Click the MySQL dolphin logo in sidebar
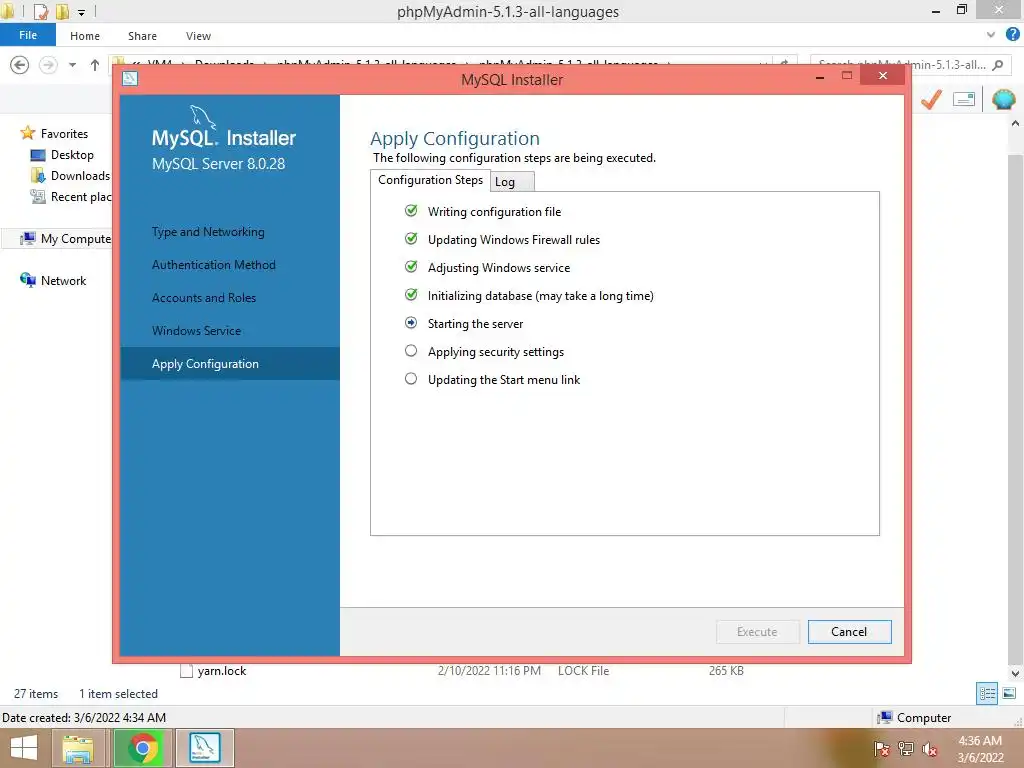This screenshot has width=1024, height=768. pyautogui.click(x=202, y=116)
